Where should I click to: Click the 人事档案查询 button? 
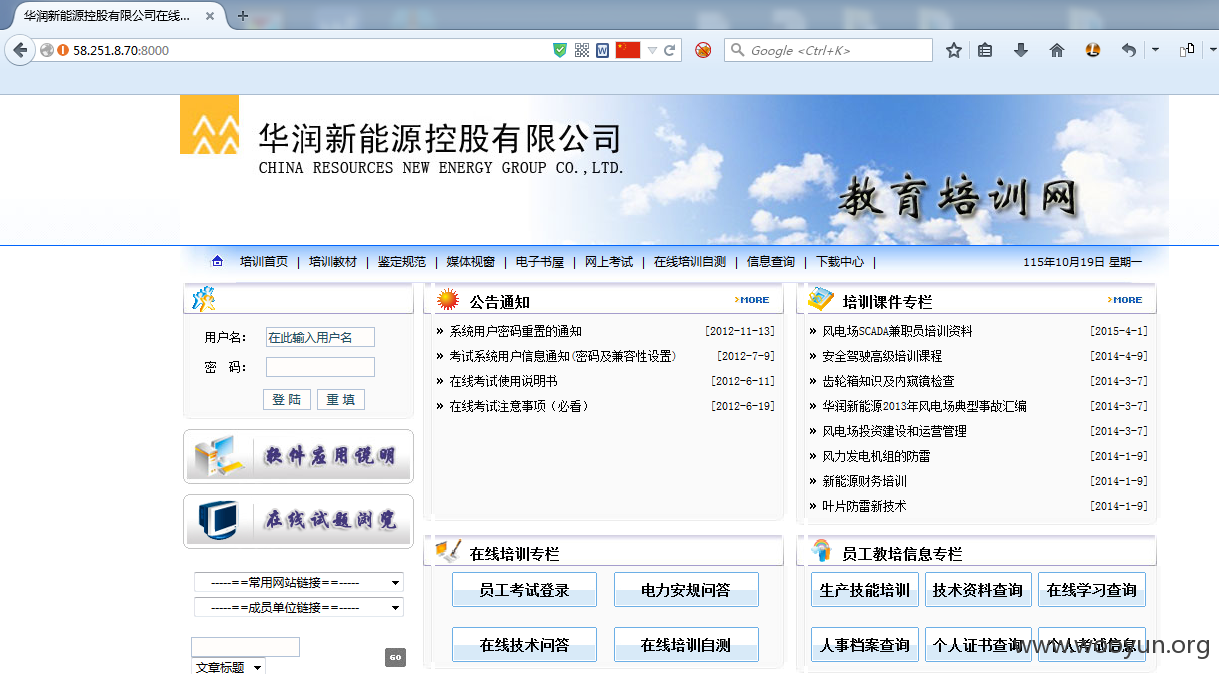[865, 645]
